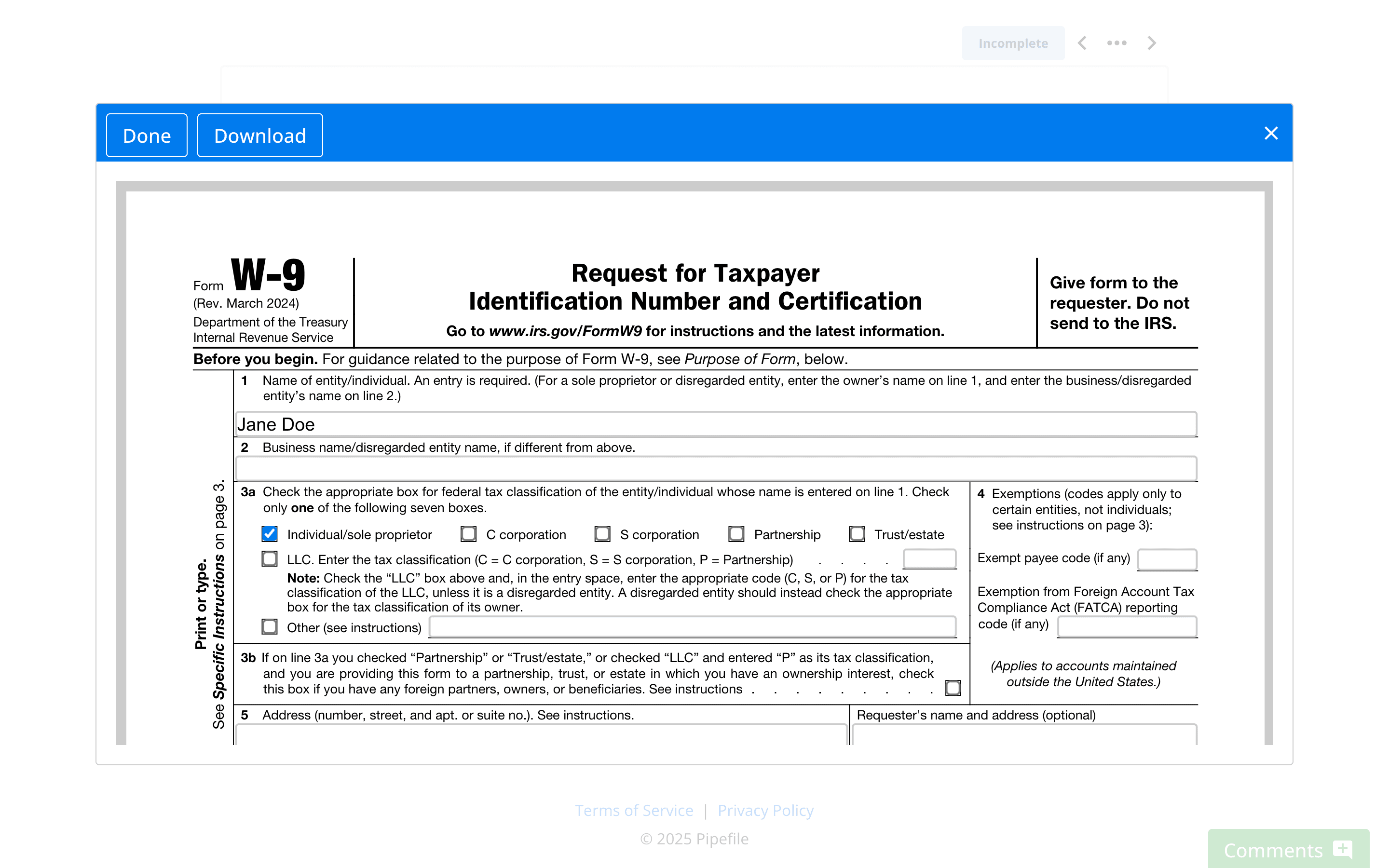
Task: Click the FATCA reporting code field
Action: [1127, 626]
